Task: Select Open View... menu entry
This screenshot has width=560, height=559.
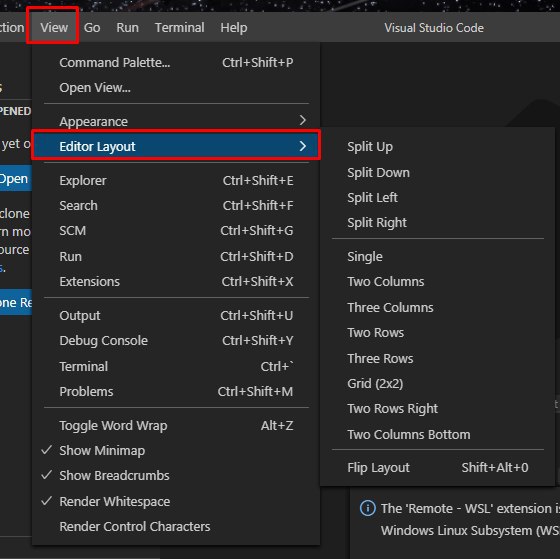Action: point(176,88)
